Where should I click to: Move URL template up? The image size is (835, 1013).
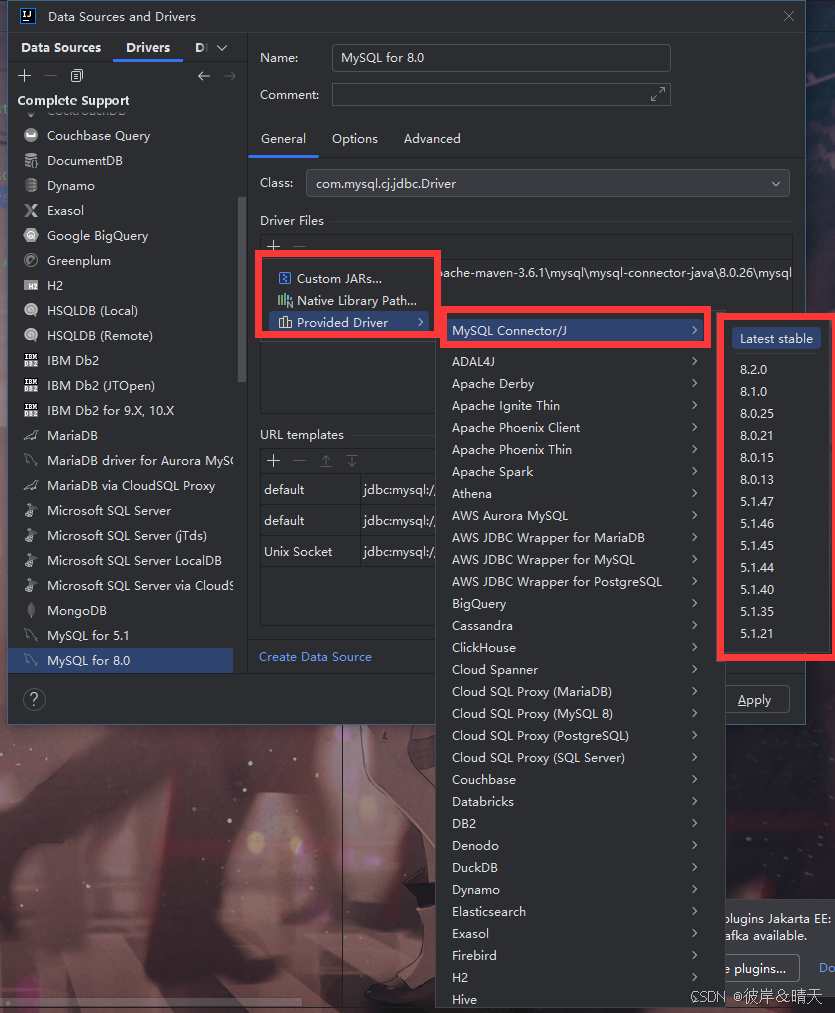click(326, 461)
